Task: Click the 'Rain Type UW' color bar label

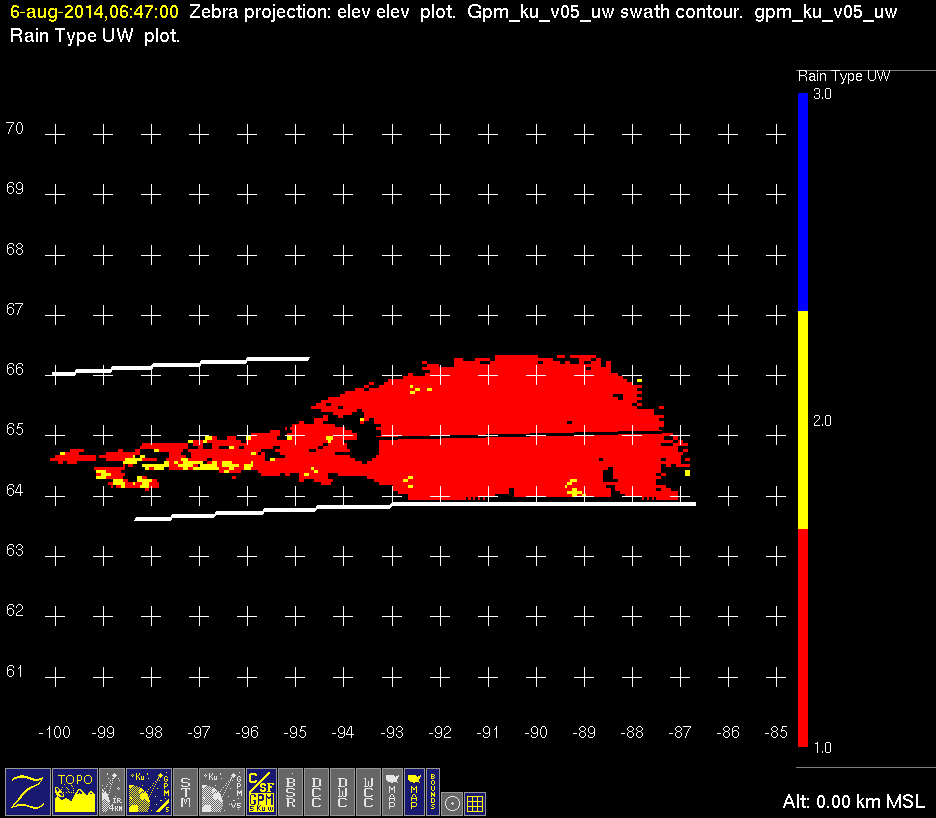Action: coord(843,76)
